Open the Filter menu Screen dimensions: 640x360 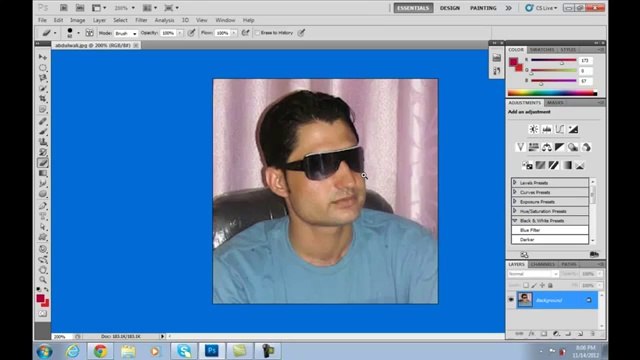coord(141,20)
